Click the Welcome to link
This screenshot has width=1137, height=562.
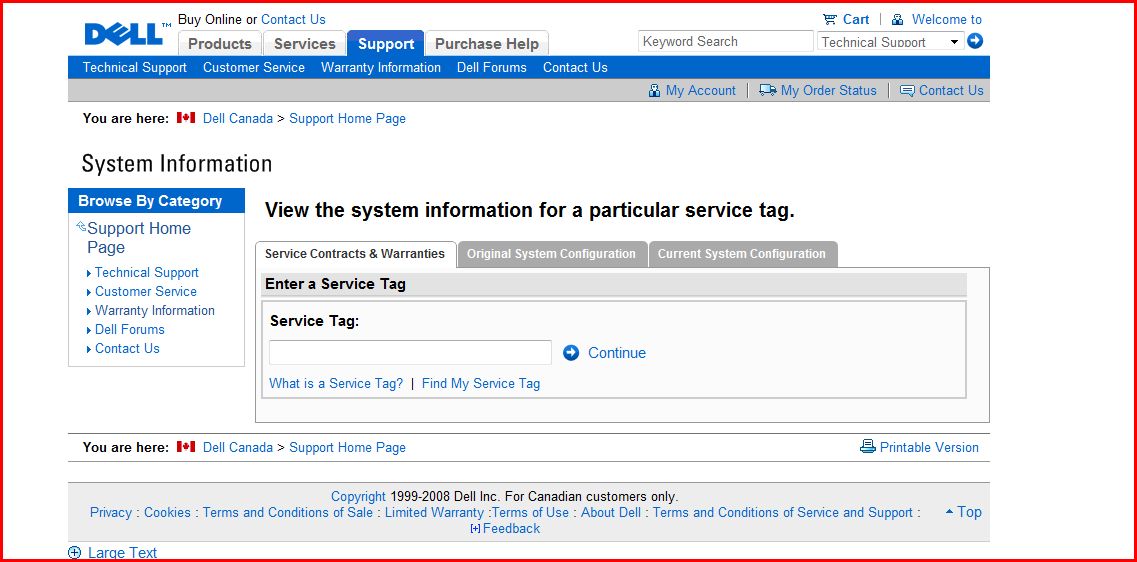click(946, 20)
